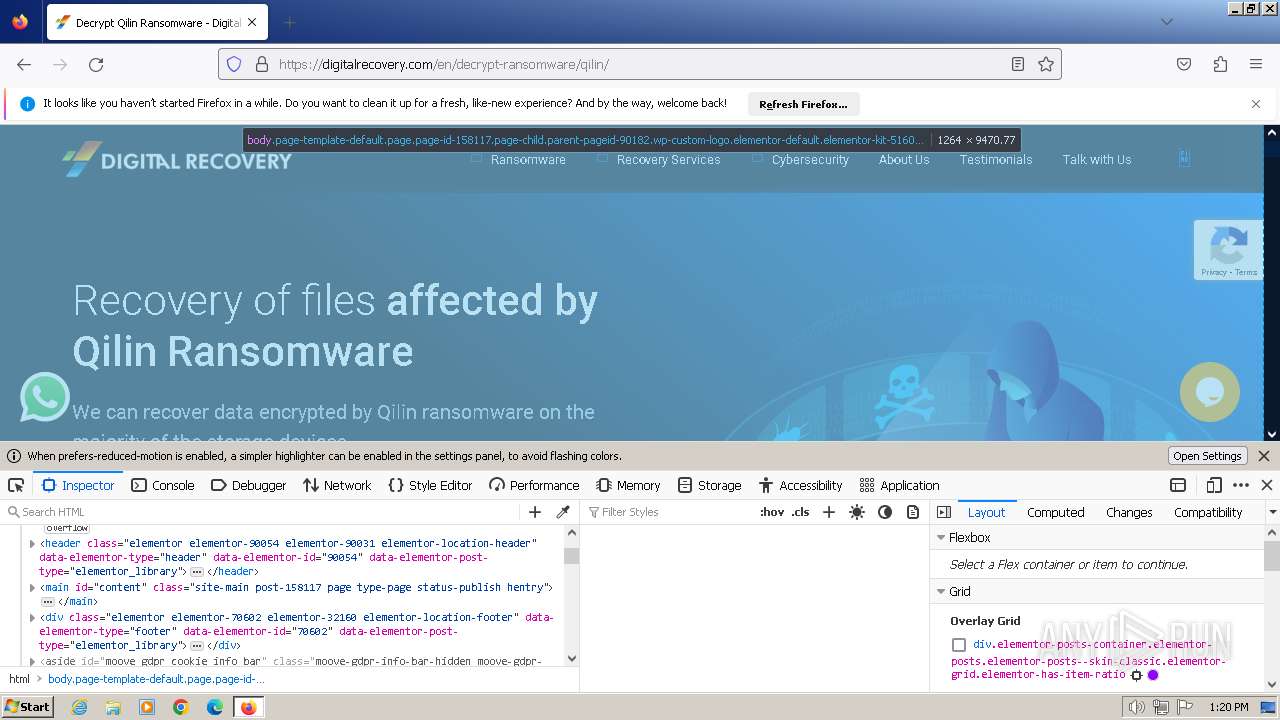This screenshot has width=1280, height=720.
Task: Open a new tab plus button
Action: coord(290,22)
